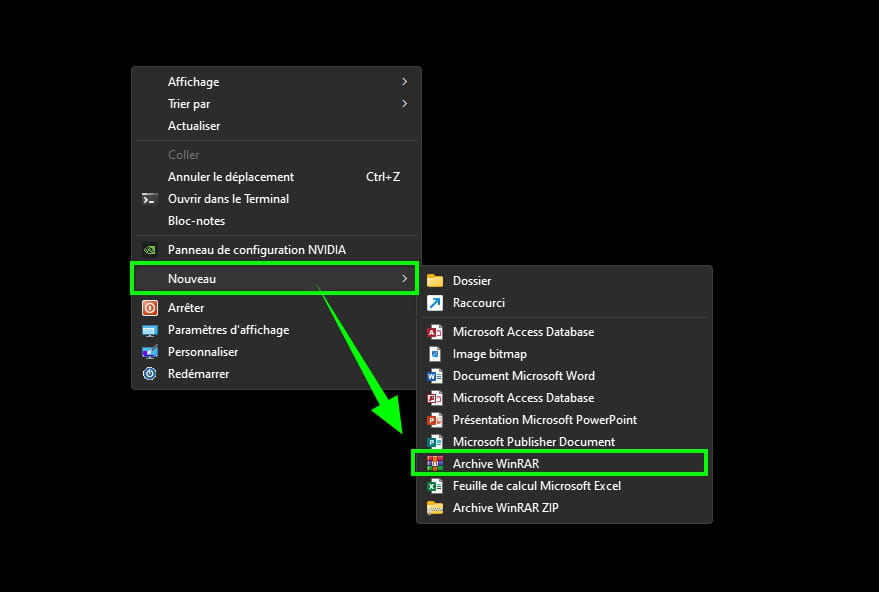Create a new Image bitmap

point(565,354)
